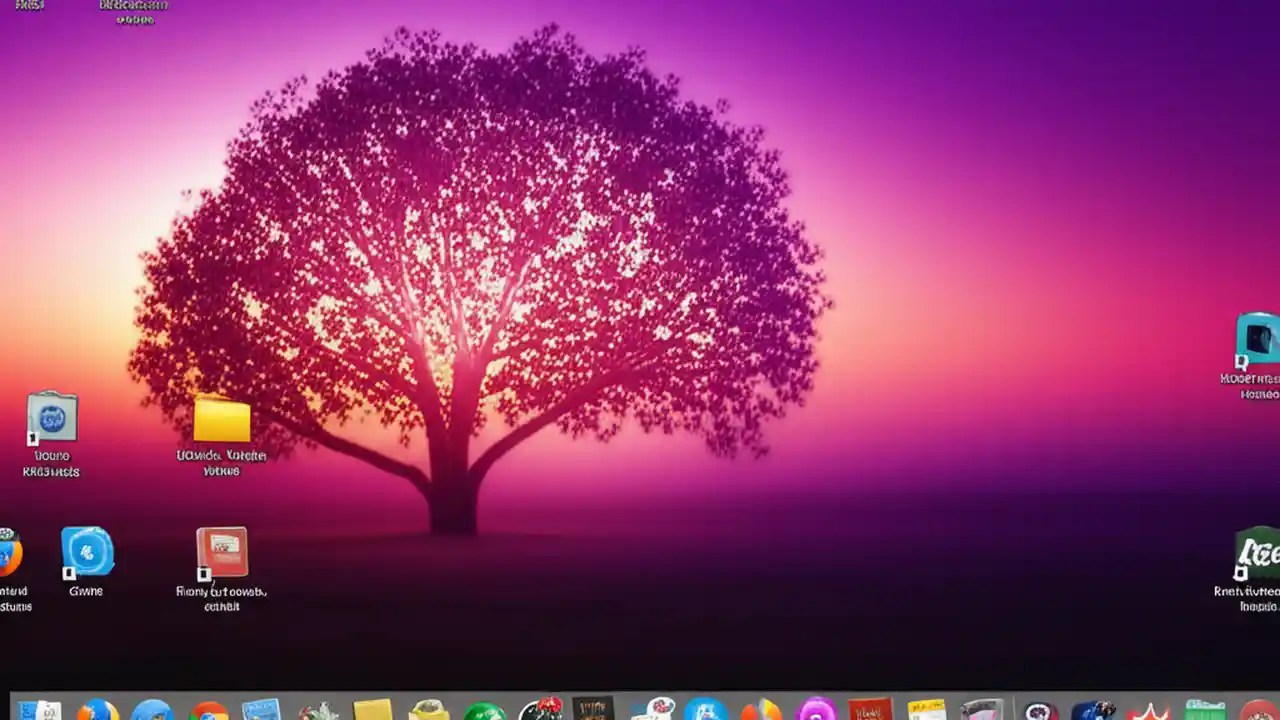Select the black 8-ball icon in the dock
Viewport: 1280px width, 720px height.
click(540, 712)
